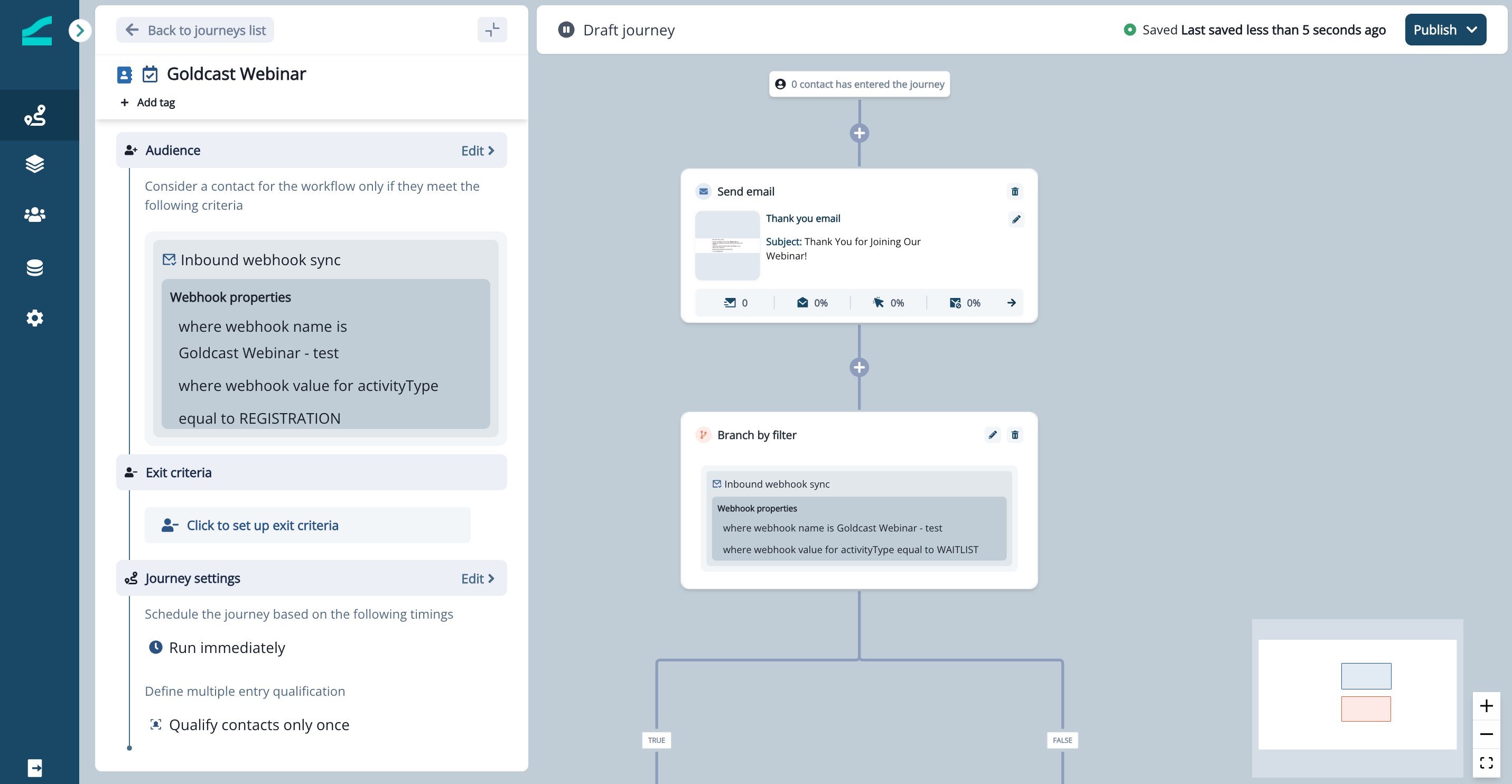Click the app logo at top left
Viewport: 1512px width, 784px height.
(x=37, y=31)
